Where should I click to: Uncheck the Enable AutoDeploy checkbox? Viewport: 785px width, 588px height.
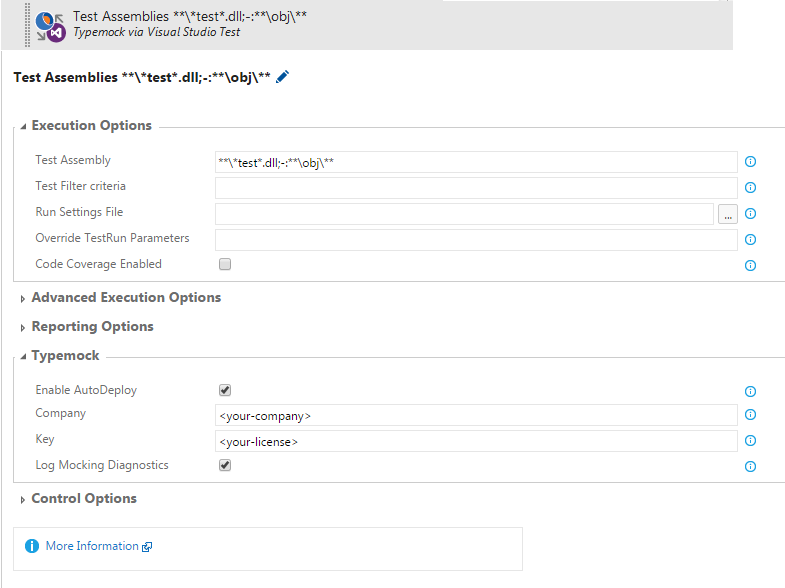(x=225, y=390)
